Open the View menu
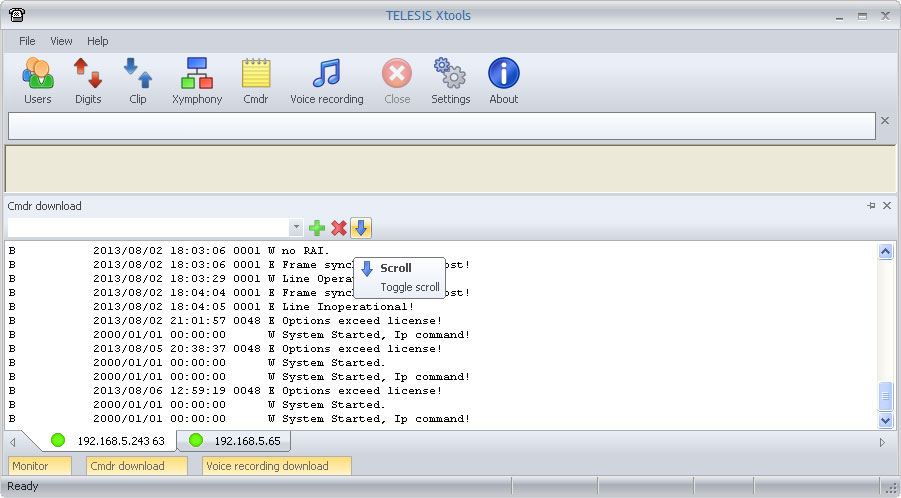 61,41
